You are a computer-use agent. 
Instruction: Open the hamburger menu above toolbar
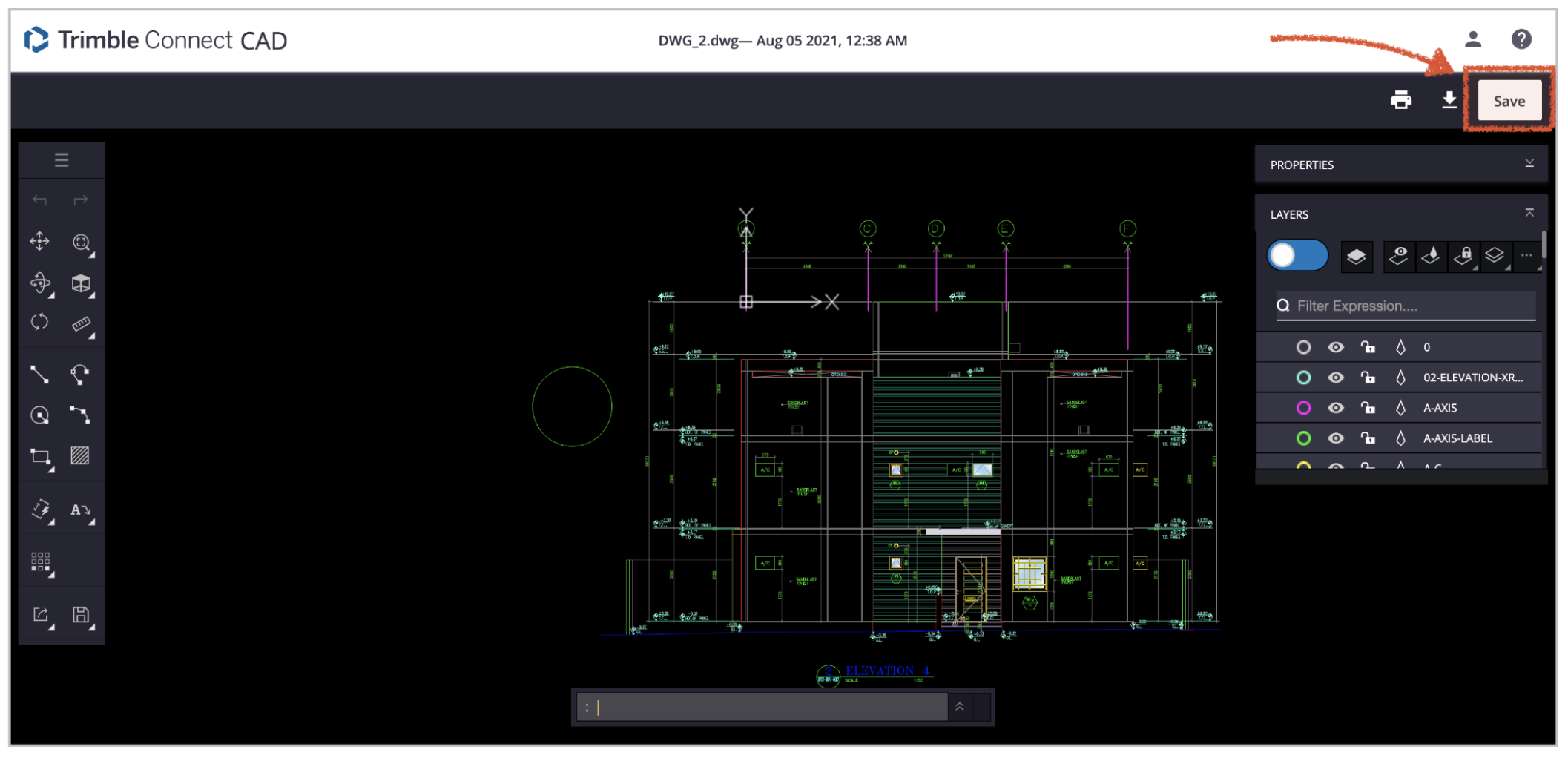[x=62, y=159]
